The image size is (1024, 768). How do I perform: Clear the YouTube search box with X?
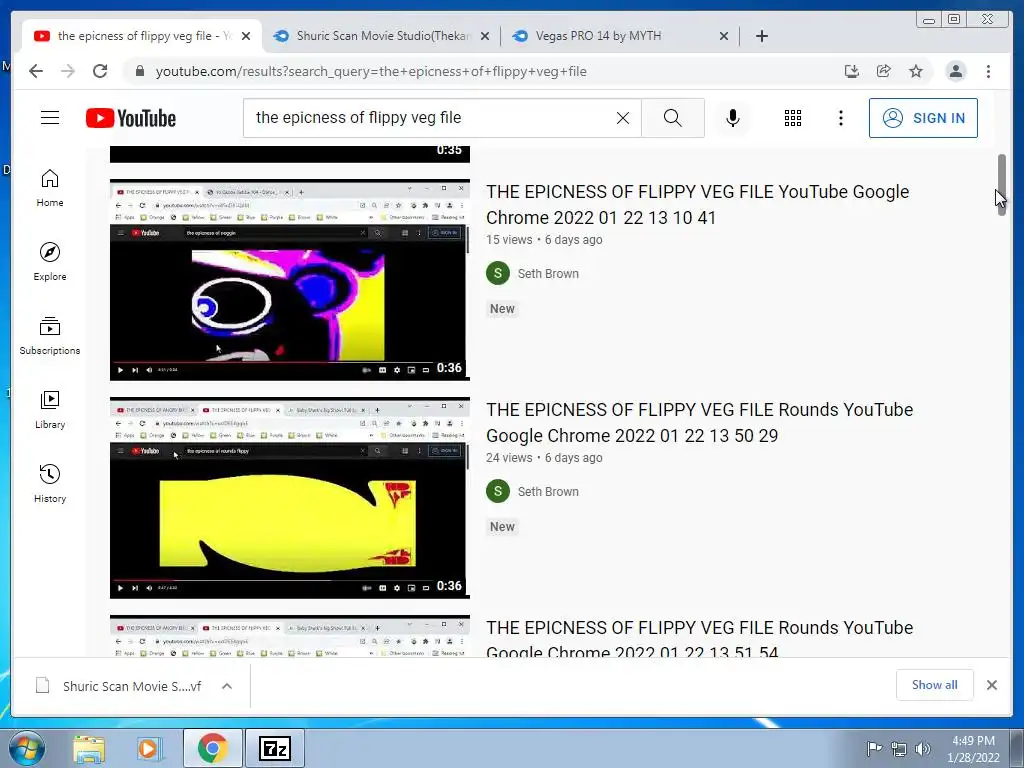622,118
